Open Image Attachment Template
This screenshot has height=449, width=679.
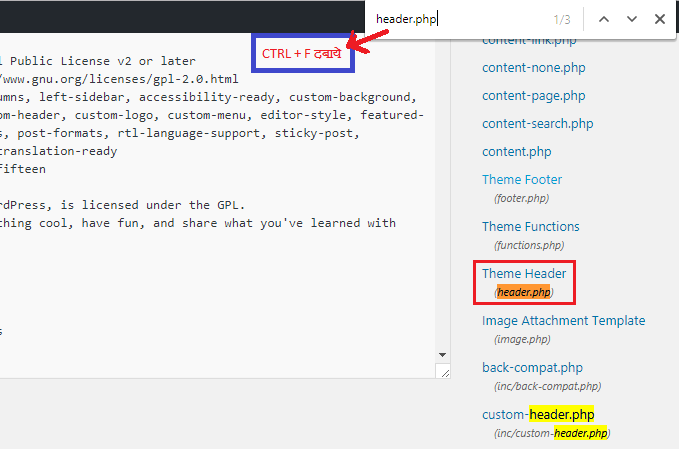[x=563, y=320]
